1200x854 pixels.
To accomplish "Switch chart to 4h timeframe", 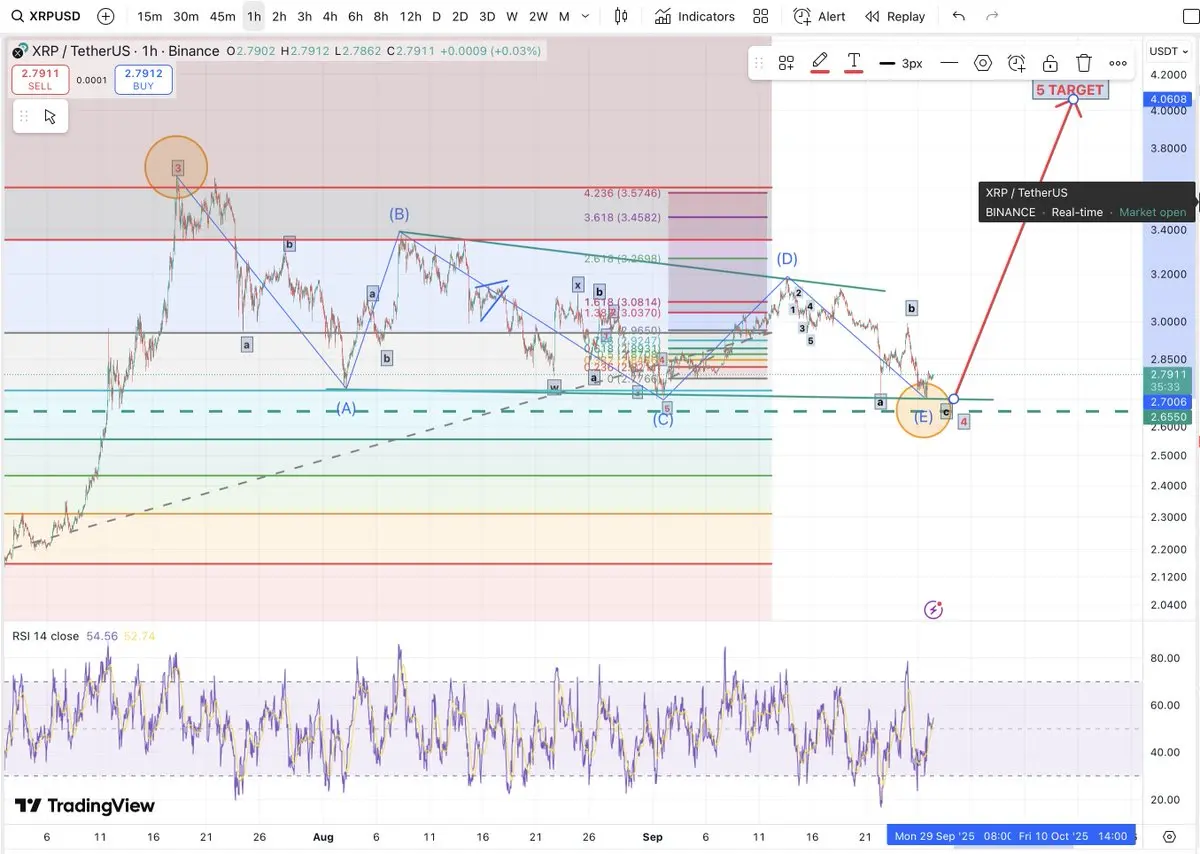I will click(x=329, y=16).
